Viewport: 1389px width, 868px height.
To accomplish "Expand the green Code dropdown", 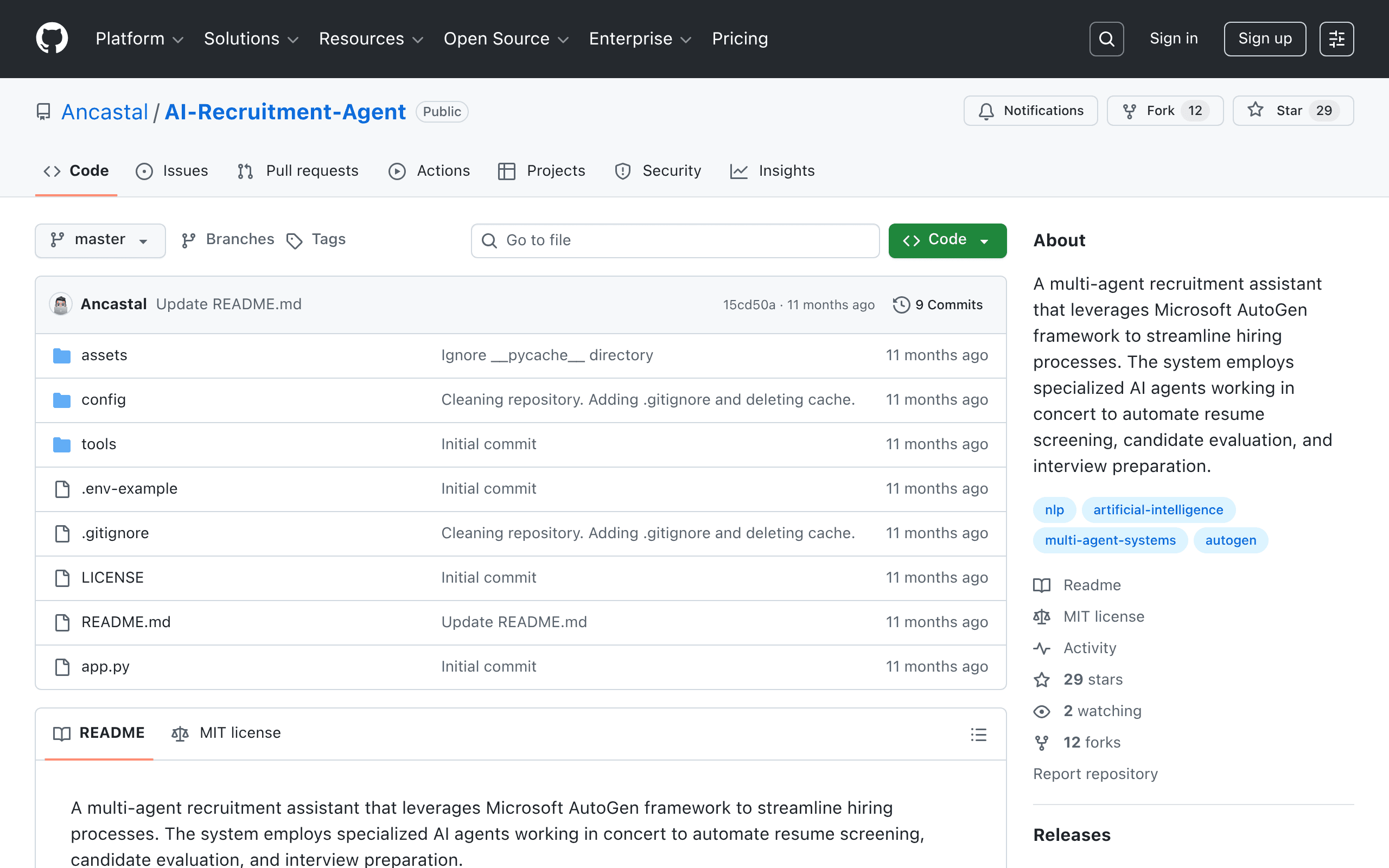I will click(947, 240).
